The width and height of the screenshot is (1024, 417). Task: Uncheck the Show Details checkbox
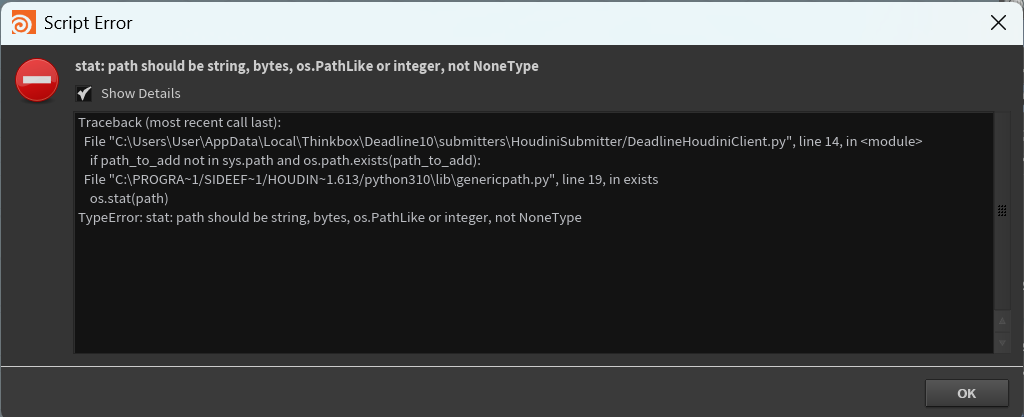tap(85, 93)
